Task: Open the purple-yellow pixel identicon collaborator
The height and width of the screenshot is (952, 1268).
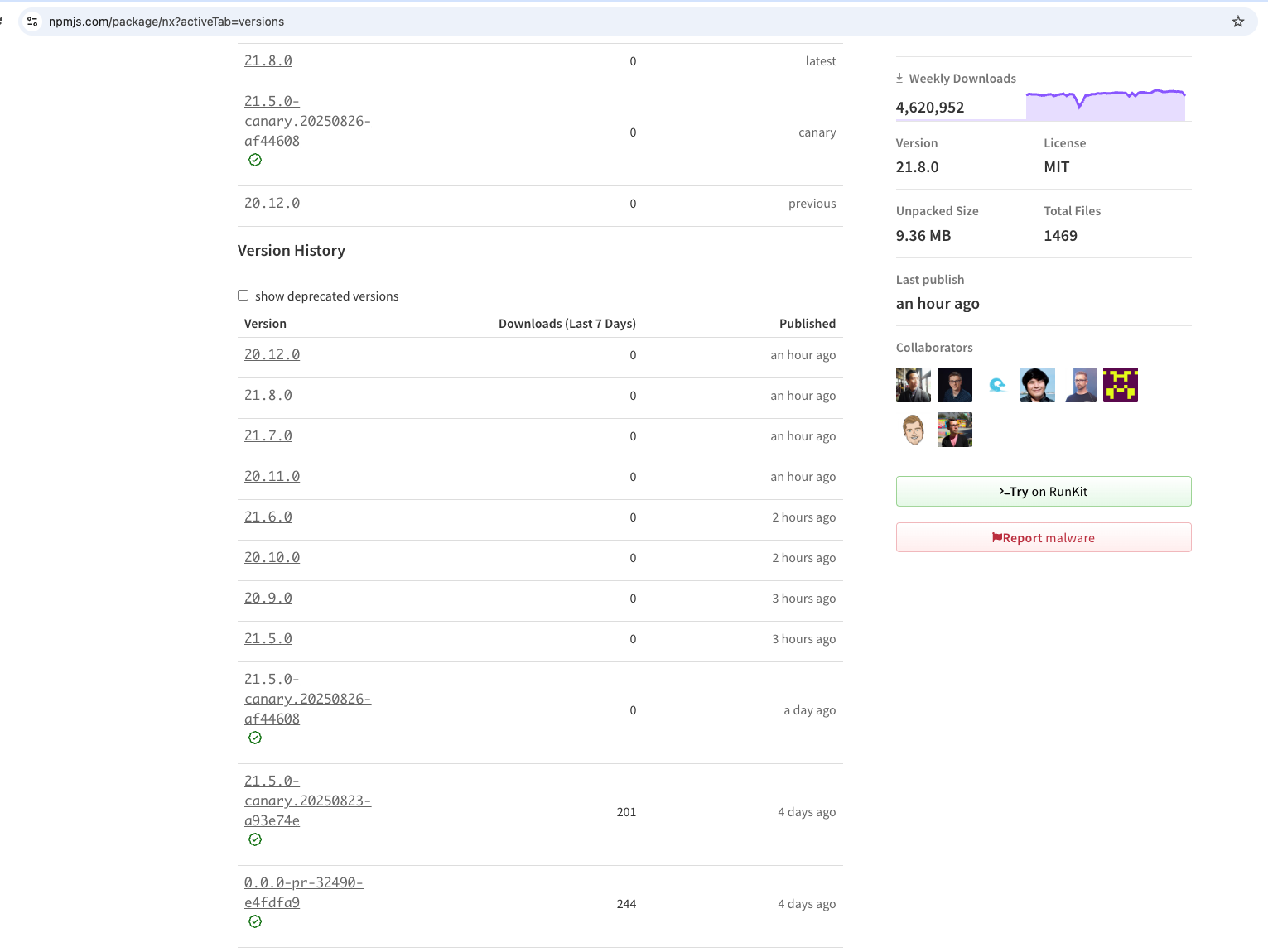Action: 1121,385
